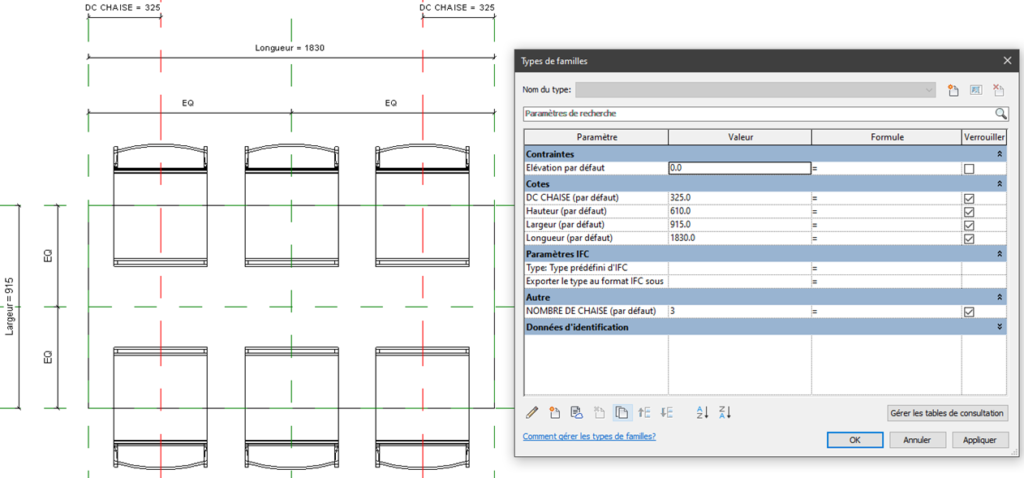Toggle lock checkbox for NOMBRE DE CHAISE
The width and height of the screenshot is (1024, 478).
tap(968, 312)
